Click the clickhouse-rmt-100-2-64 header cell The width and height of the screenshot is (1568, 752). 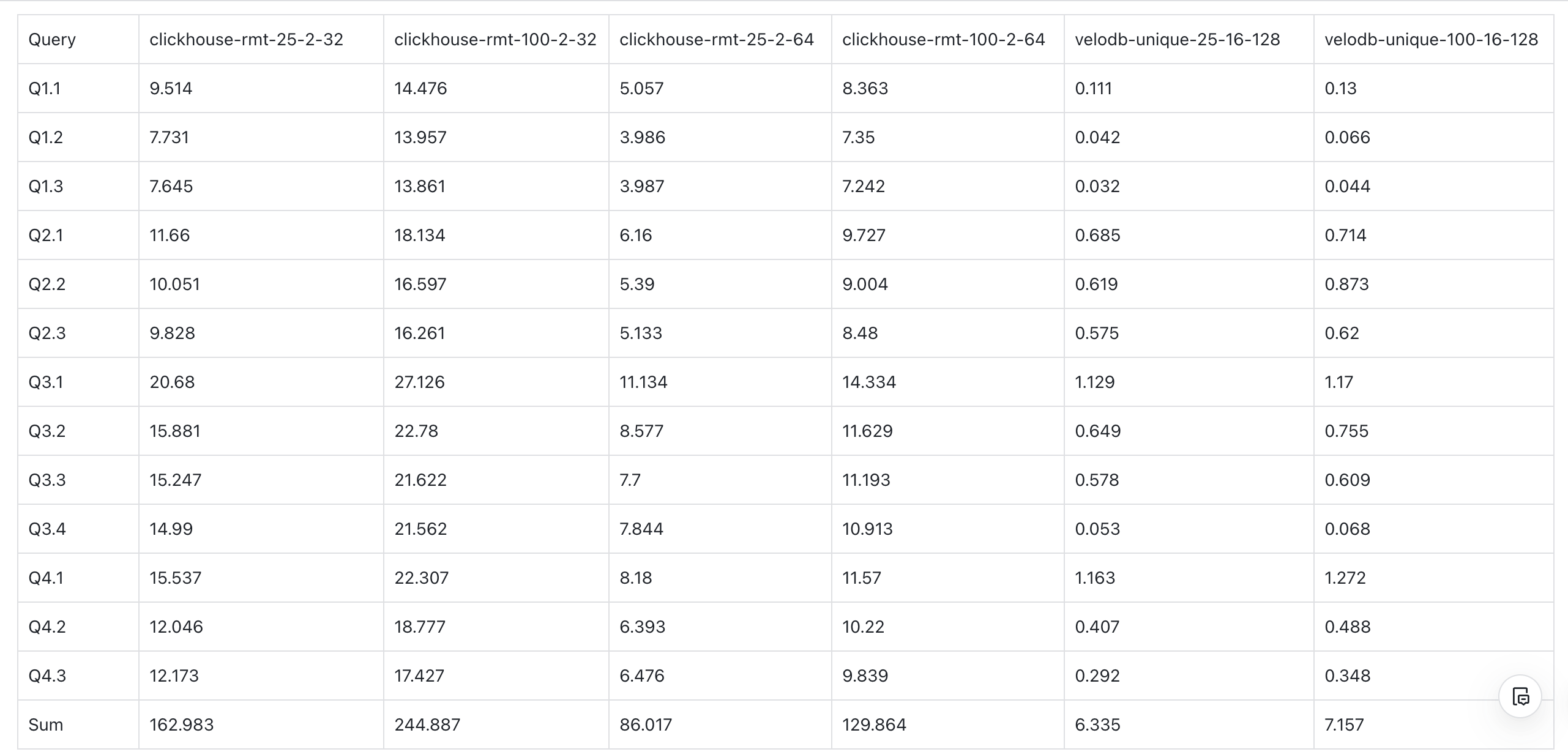pos(944,40)
